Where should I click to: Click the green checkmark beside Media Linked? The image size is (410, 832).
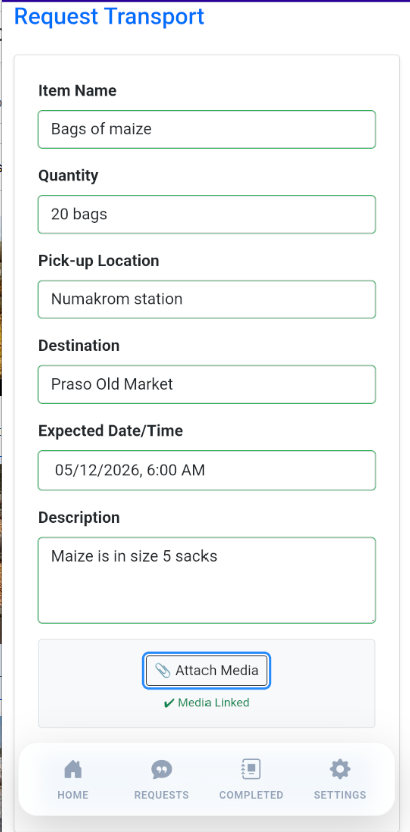[169, 703]
